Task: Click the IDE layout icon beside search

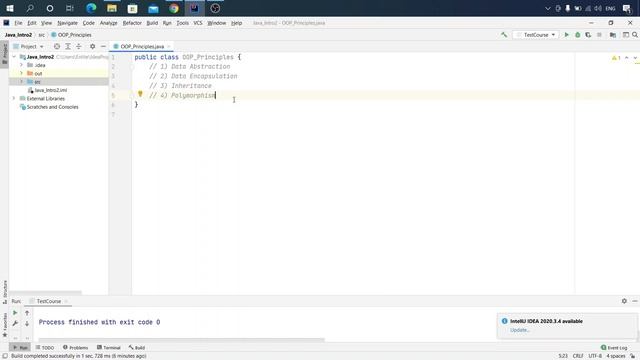Action: (x=626, y=35)
